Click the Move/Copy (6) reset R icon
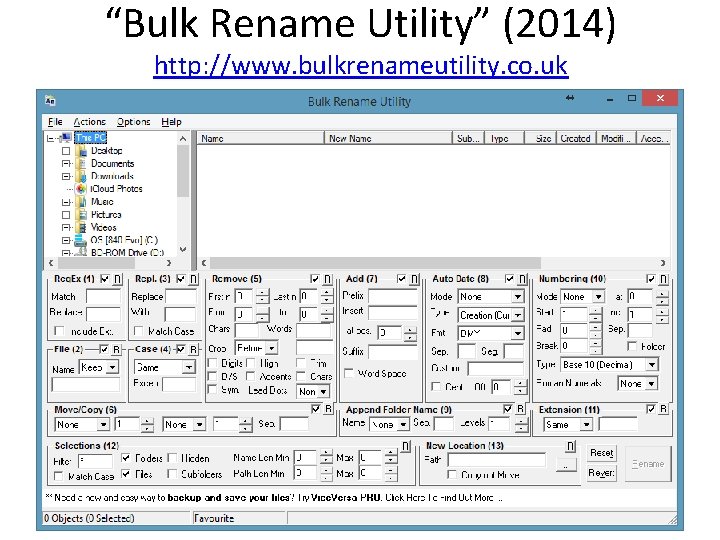Screen dimensions: 720x540 329,409
